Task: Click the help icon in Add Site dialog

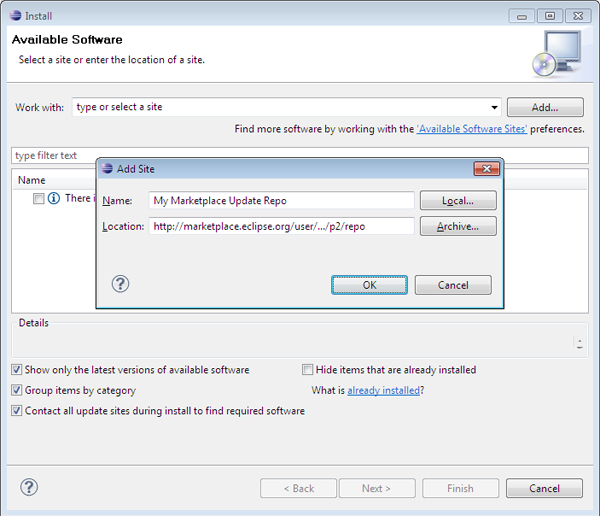Action: click(x=120, y=284)
